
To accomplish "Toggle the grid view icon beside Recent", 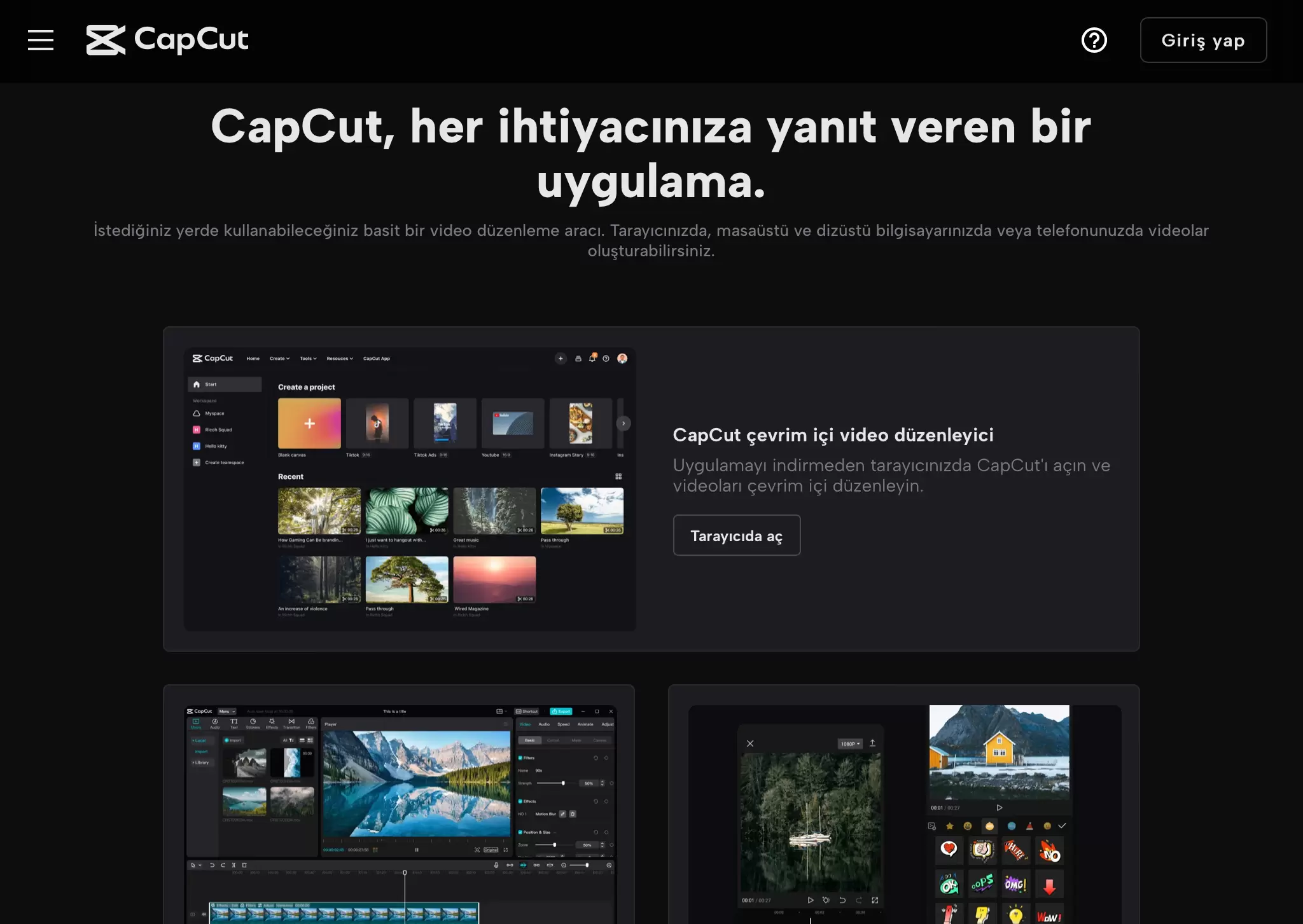I will click(618, 476).
